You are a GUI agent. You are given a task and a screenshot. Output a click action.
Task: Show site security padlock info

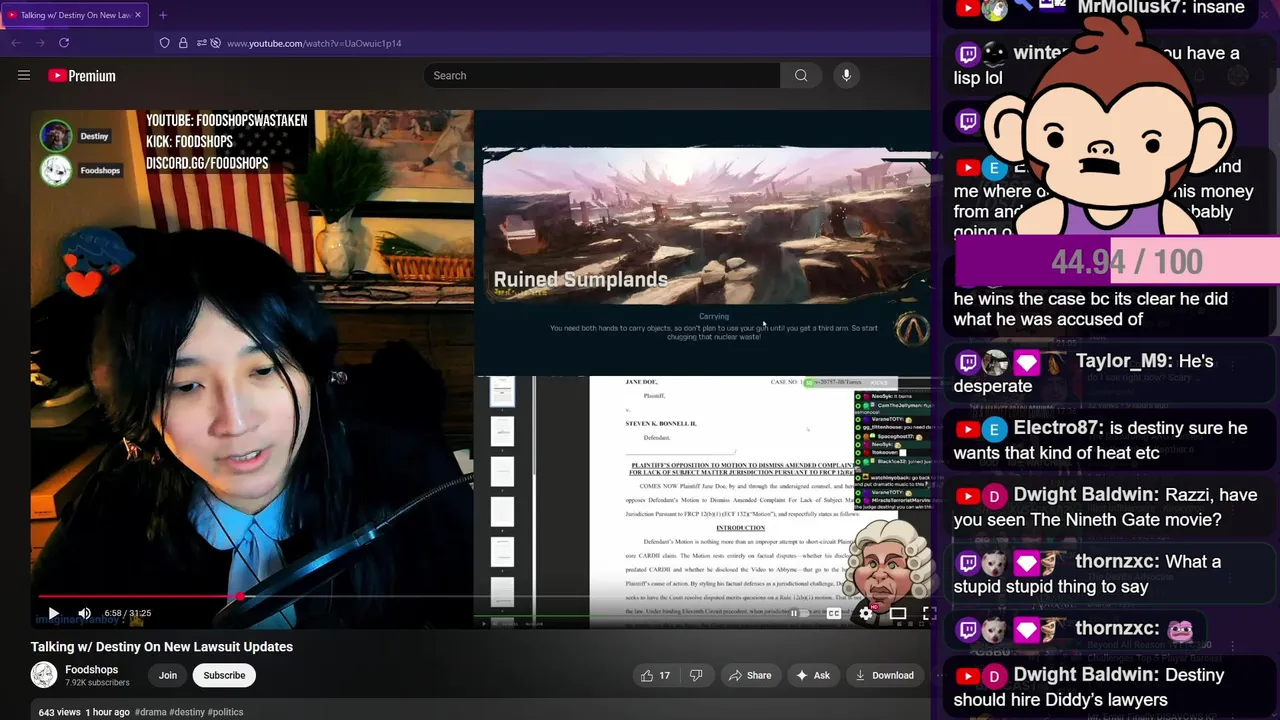click(x=183, y=43)
